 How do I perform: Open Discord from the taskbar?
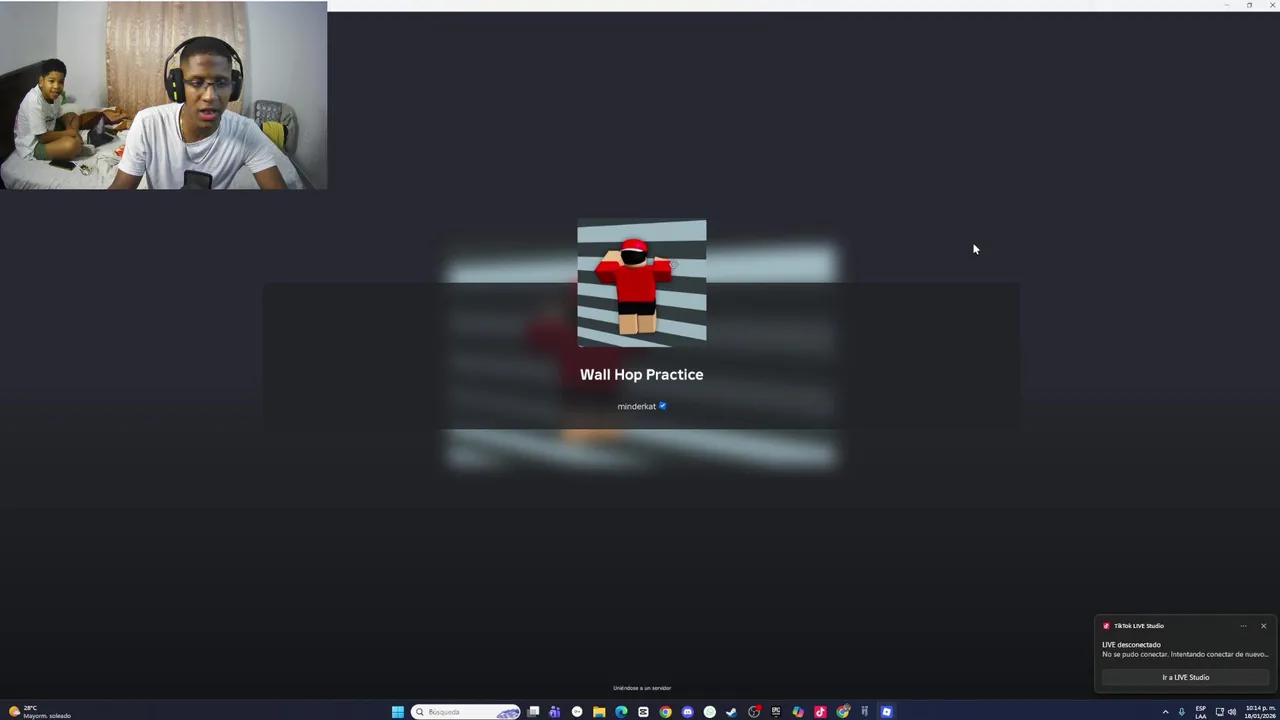point(687,712)
